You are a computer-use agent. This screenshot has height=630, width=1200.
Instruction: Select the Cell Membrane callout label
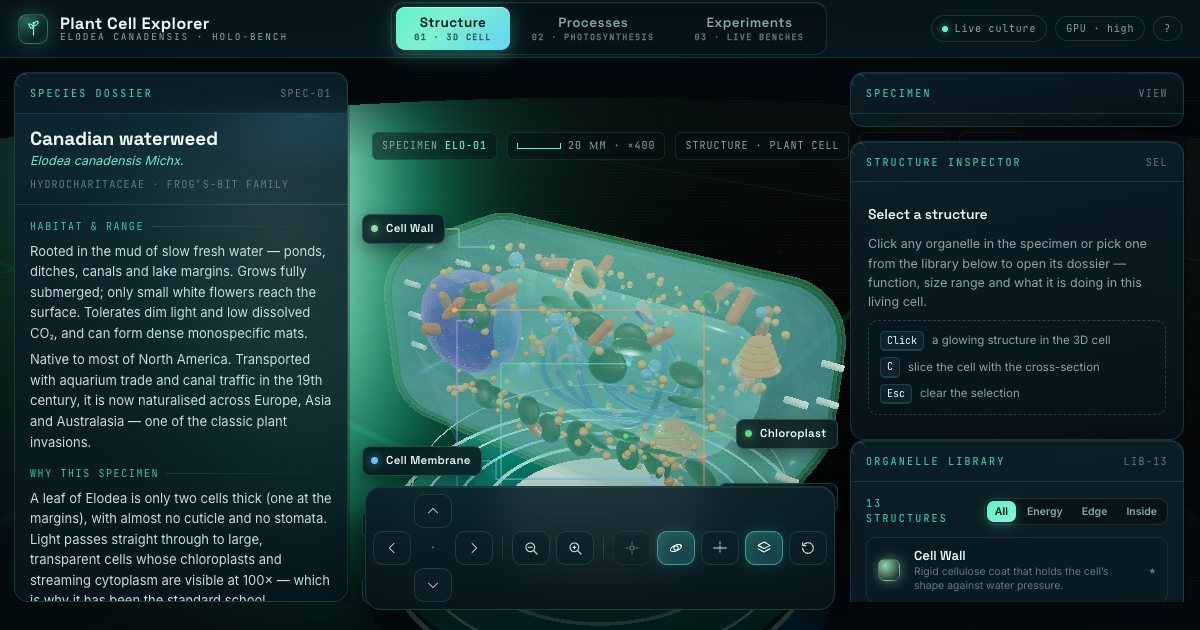pyautogui.click(x=421, y=460)
